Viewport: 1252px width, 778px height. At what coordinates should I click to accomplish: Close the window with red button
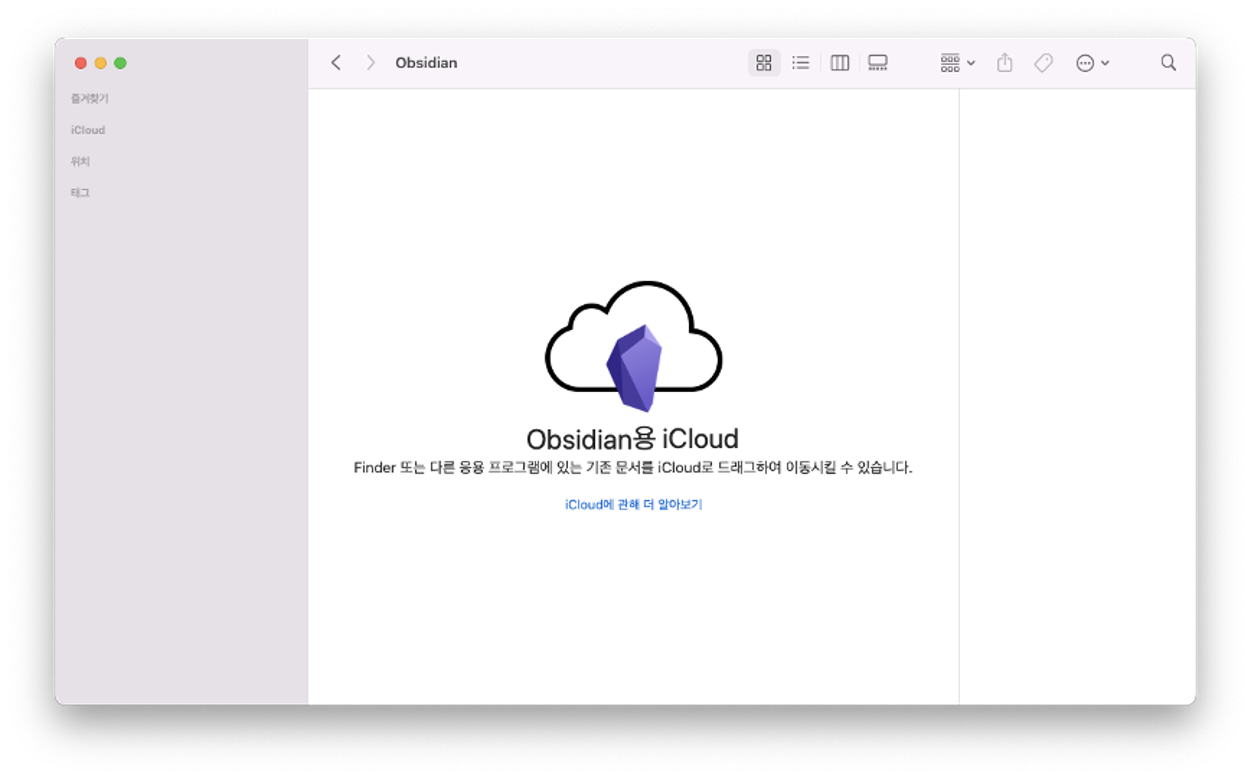[x=81, y=63]
